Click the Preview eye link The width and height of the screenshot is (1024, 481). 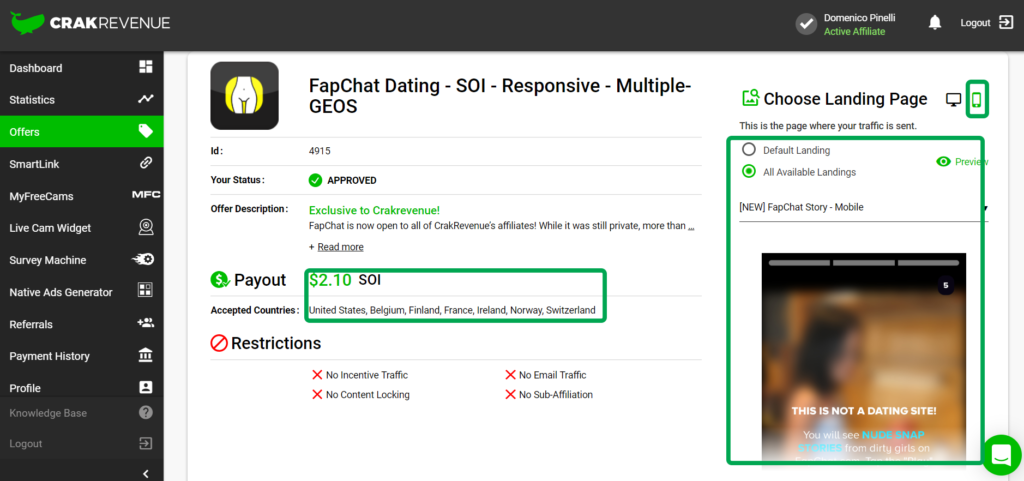pos(961,162)
